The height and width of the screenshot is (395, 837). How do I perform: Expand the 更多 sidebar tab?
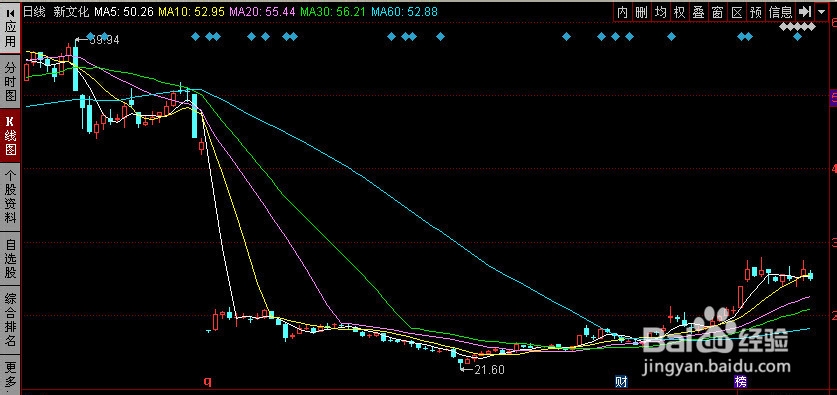[10, 374]
